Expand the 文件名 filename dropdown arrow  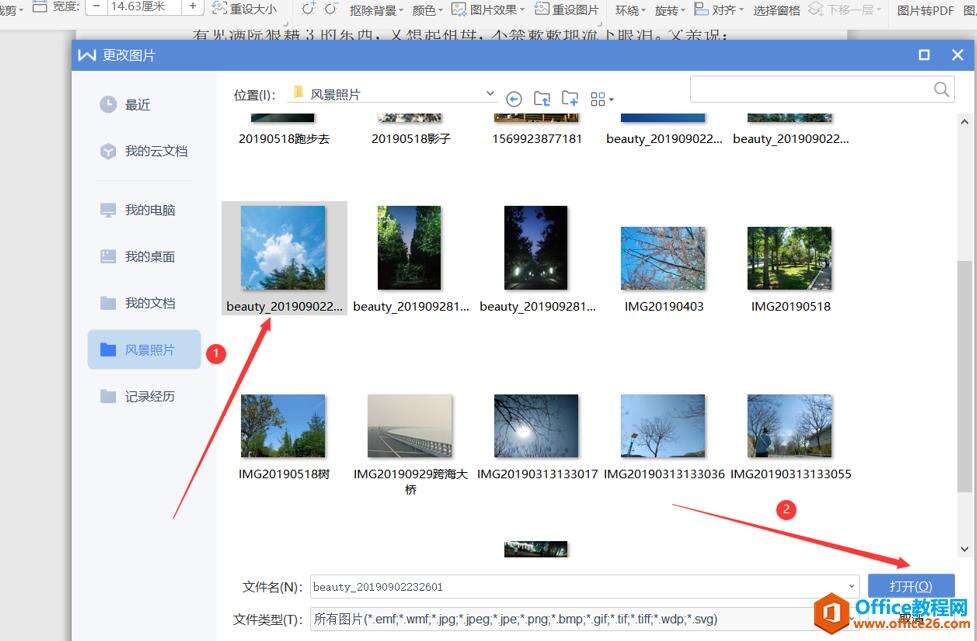852,587
